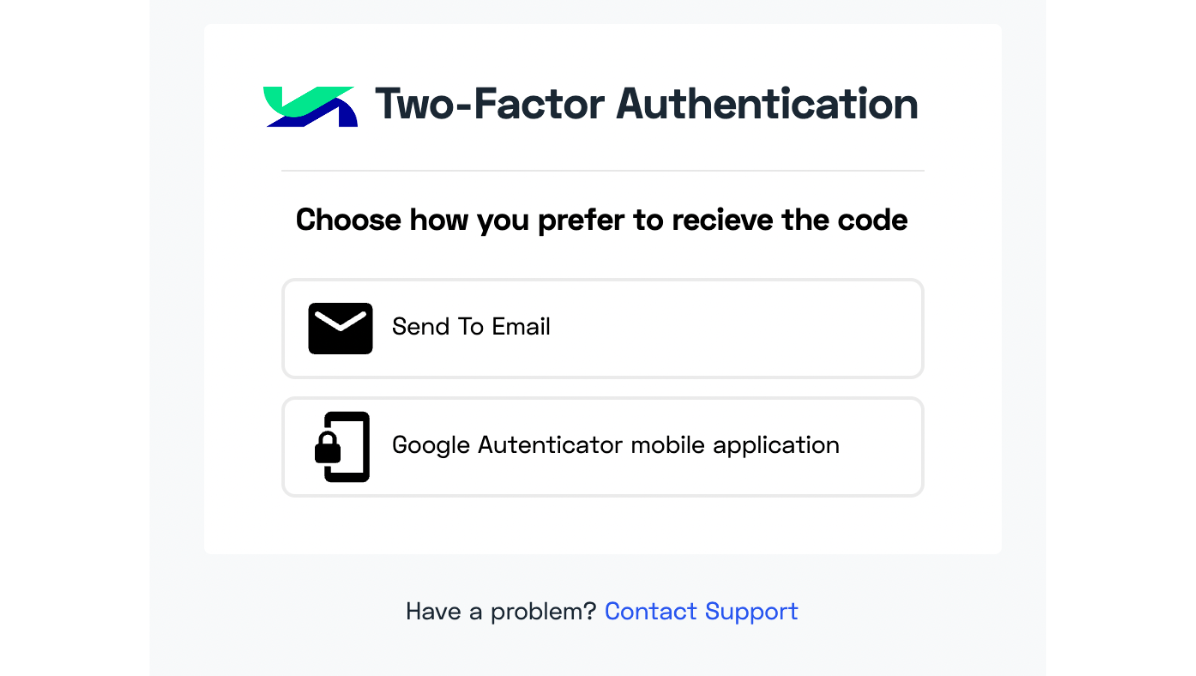Choose Google Autenticator mobile application option
Screen dimensions: 1196x676
pos(603,446)
